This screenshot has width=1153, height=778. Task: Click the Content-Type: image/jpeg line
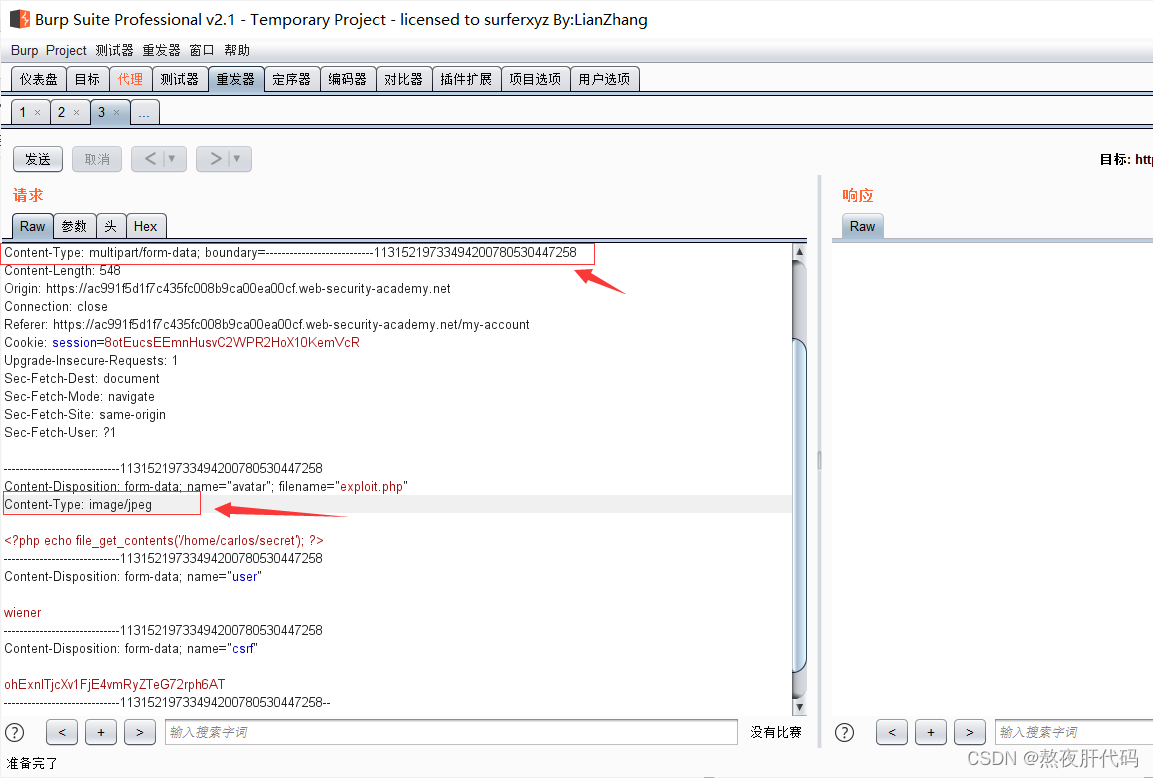(78, 504)
